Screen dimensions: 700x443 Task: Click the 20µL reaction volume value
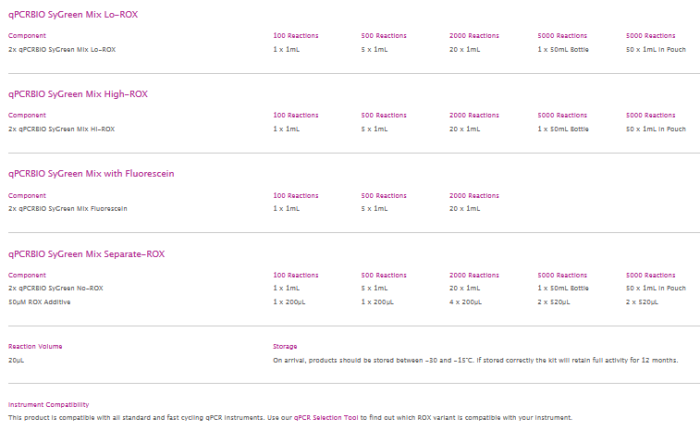click(x=16, y=359)
